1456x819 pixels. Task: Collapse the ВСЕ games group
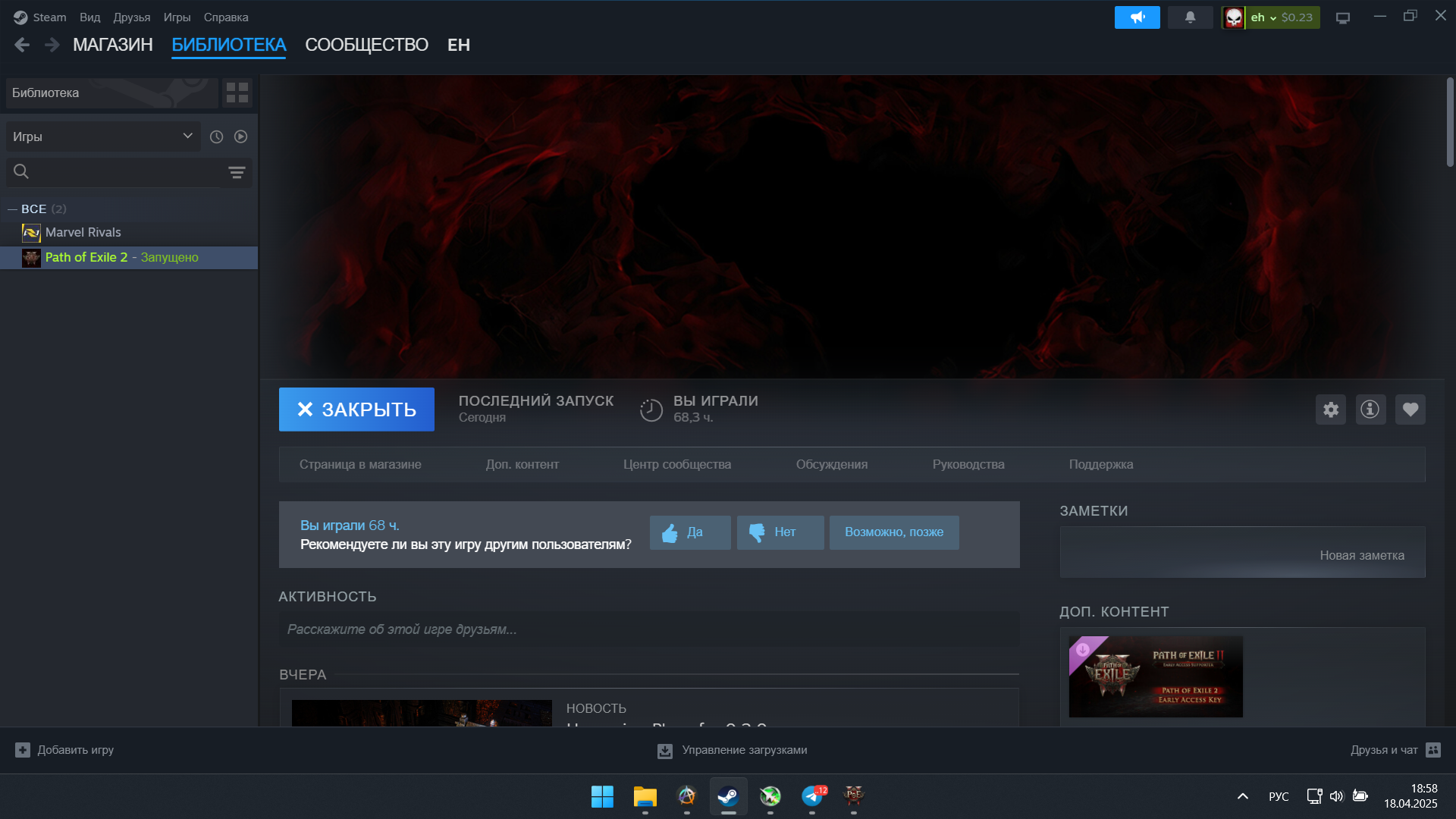click(x=12, y=209)
